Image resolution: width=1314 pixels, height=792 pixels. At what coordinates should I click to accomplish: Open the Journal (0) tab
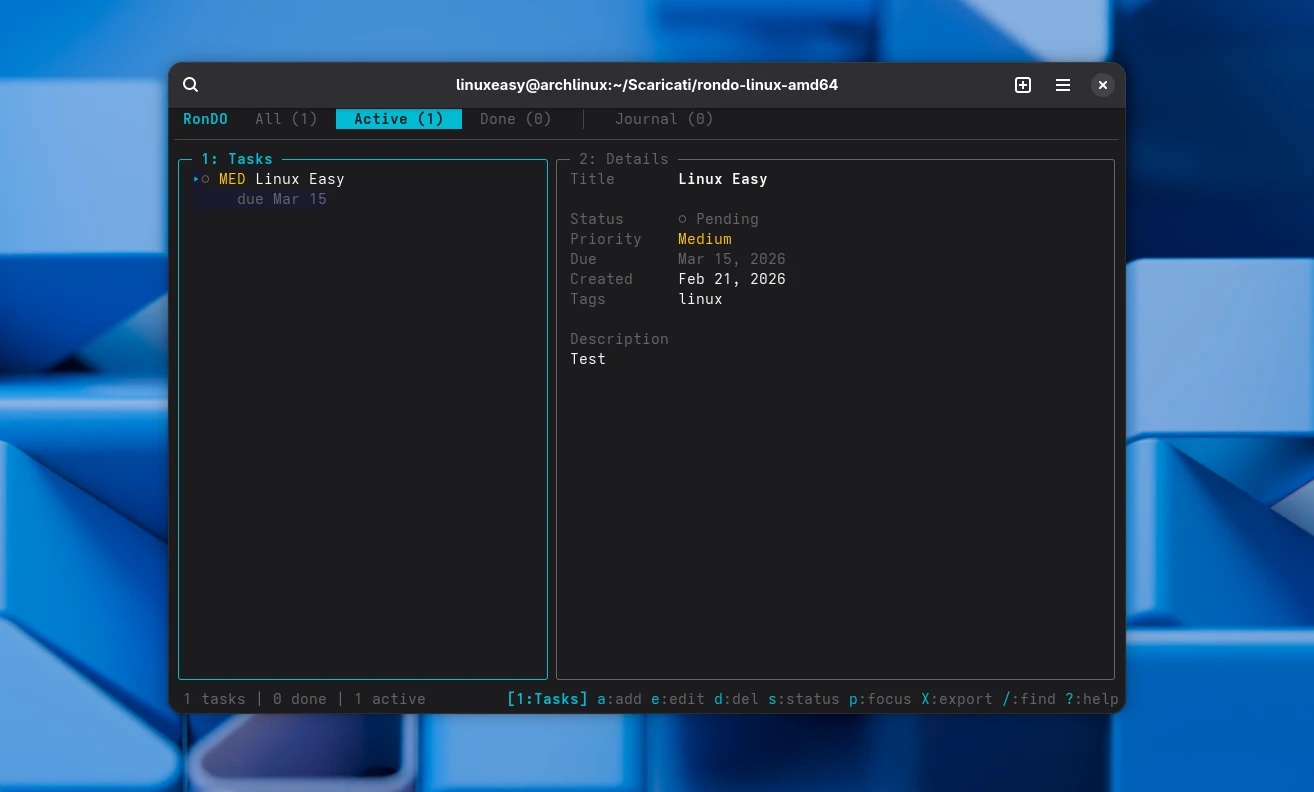click(664, 119)
